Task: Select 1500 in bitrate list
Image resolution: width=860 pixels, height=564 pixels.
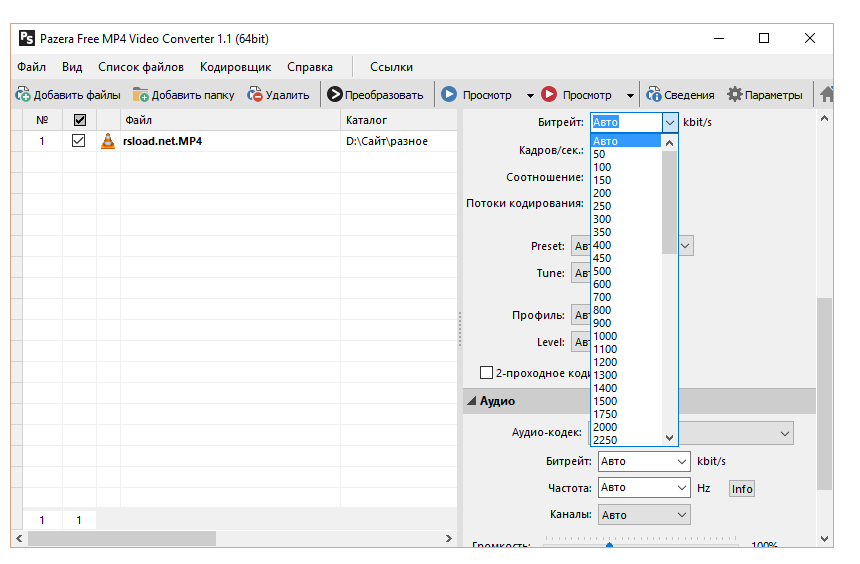Action: (626, 401)
